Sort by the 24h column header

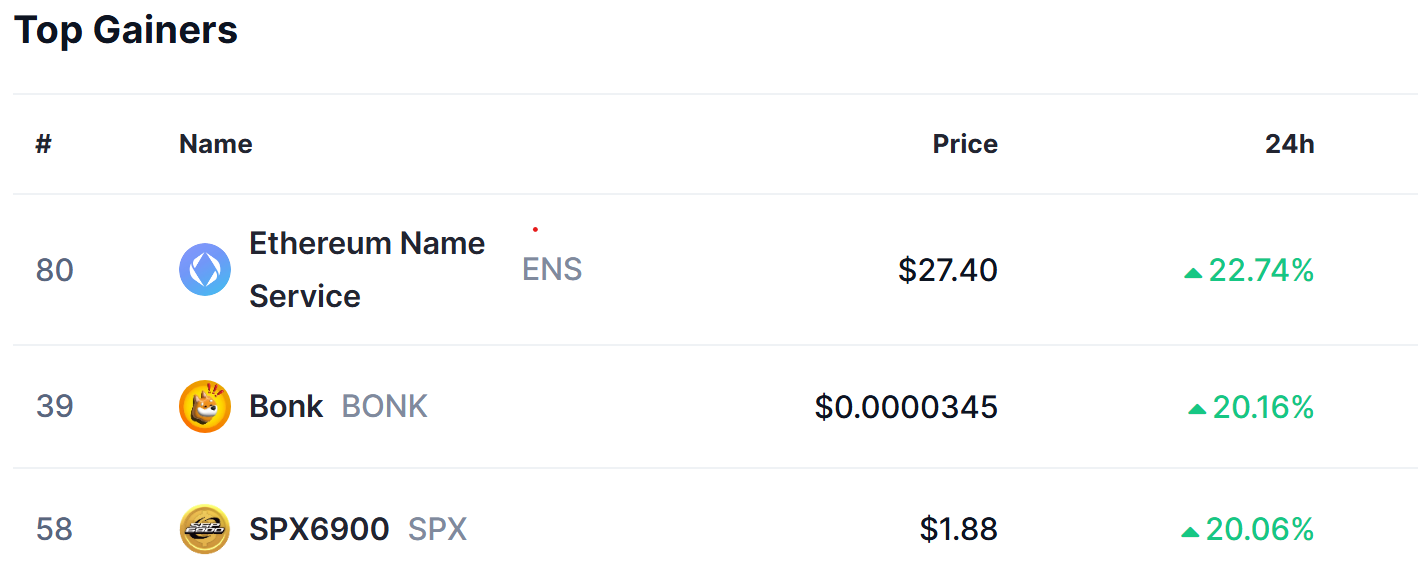tap(1290, 144)
